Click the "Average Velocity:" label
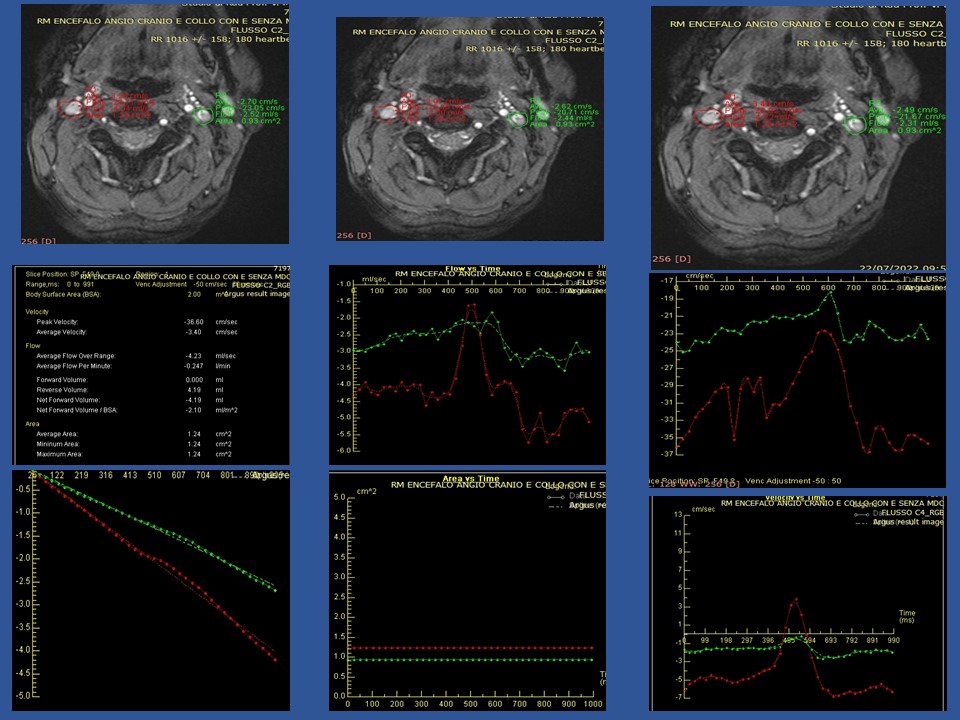Screen dimensions: 960x720 click(61, 332)
